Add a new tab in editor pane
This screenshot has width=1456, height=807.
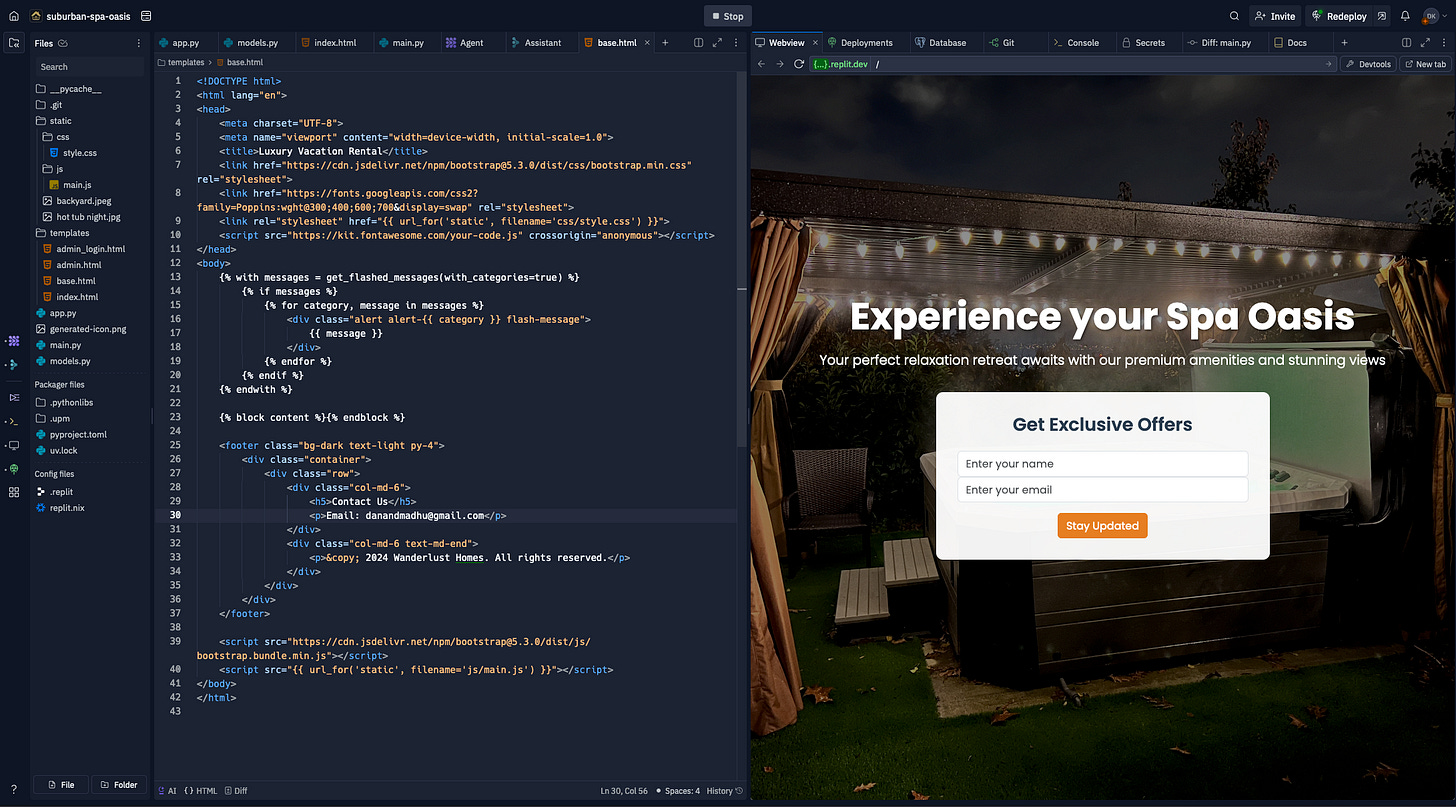665,43
